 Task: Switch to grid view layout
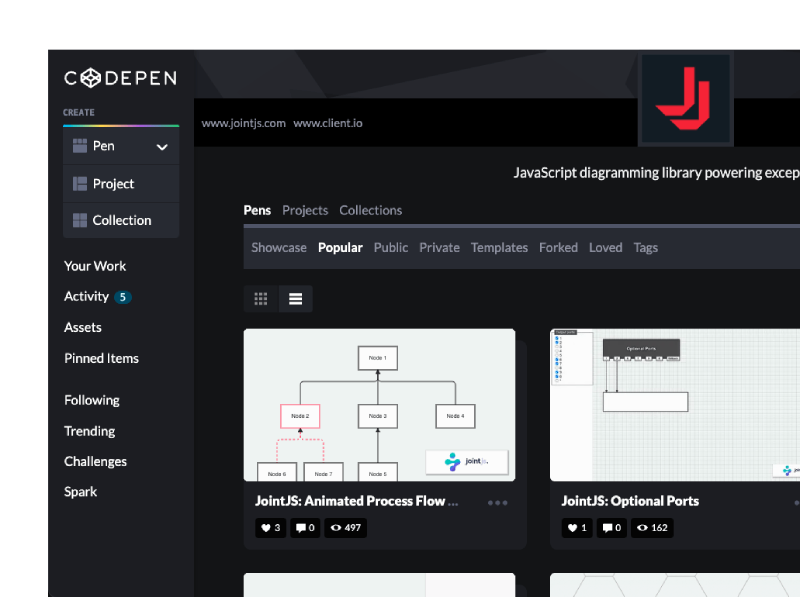261,298
